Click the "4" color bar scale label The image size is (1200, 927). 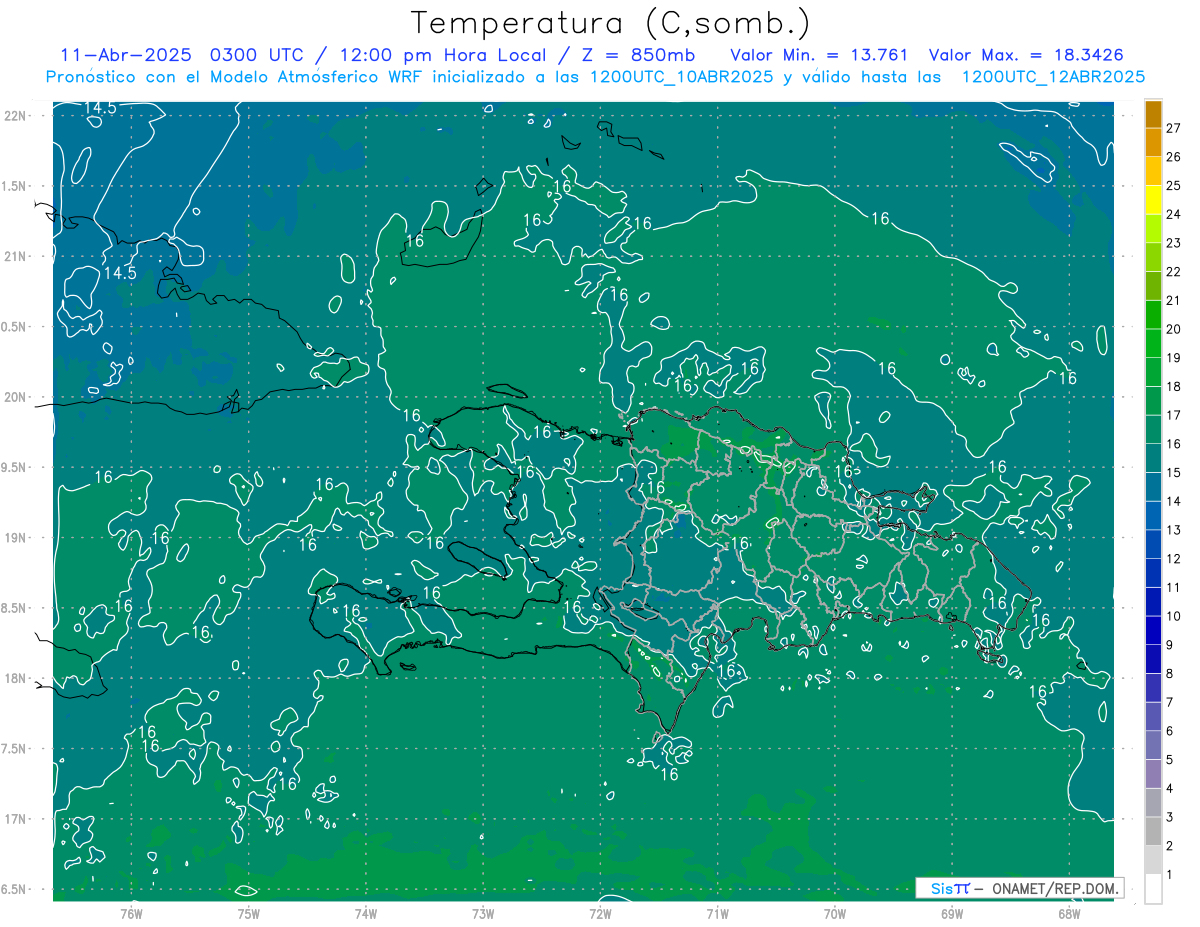[1170, 789]
